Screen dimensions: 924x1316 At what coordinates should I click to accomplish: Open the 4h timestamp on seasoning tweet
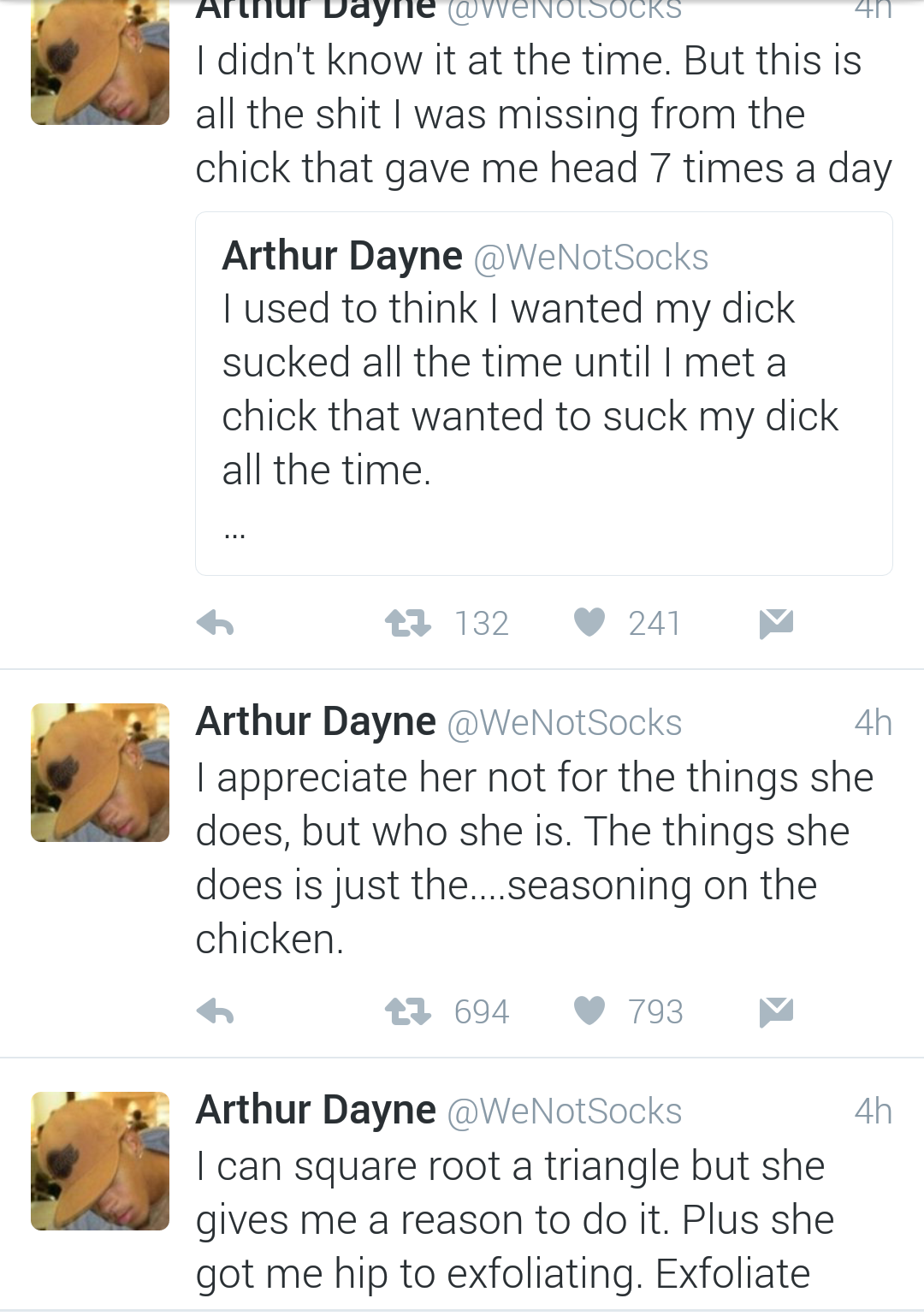coord(873,723)
